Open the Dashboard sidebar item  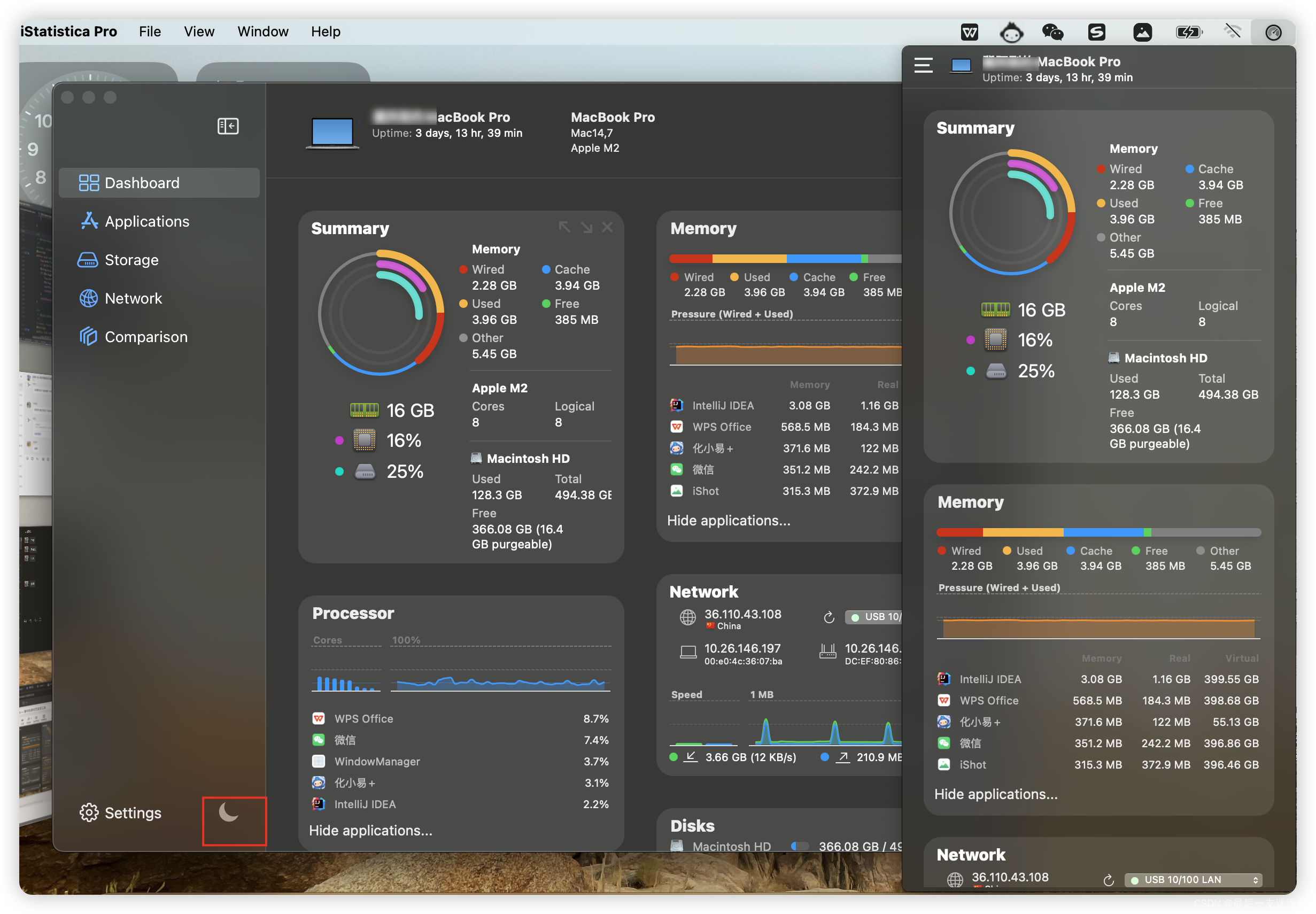pos(159,183)
